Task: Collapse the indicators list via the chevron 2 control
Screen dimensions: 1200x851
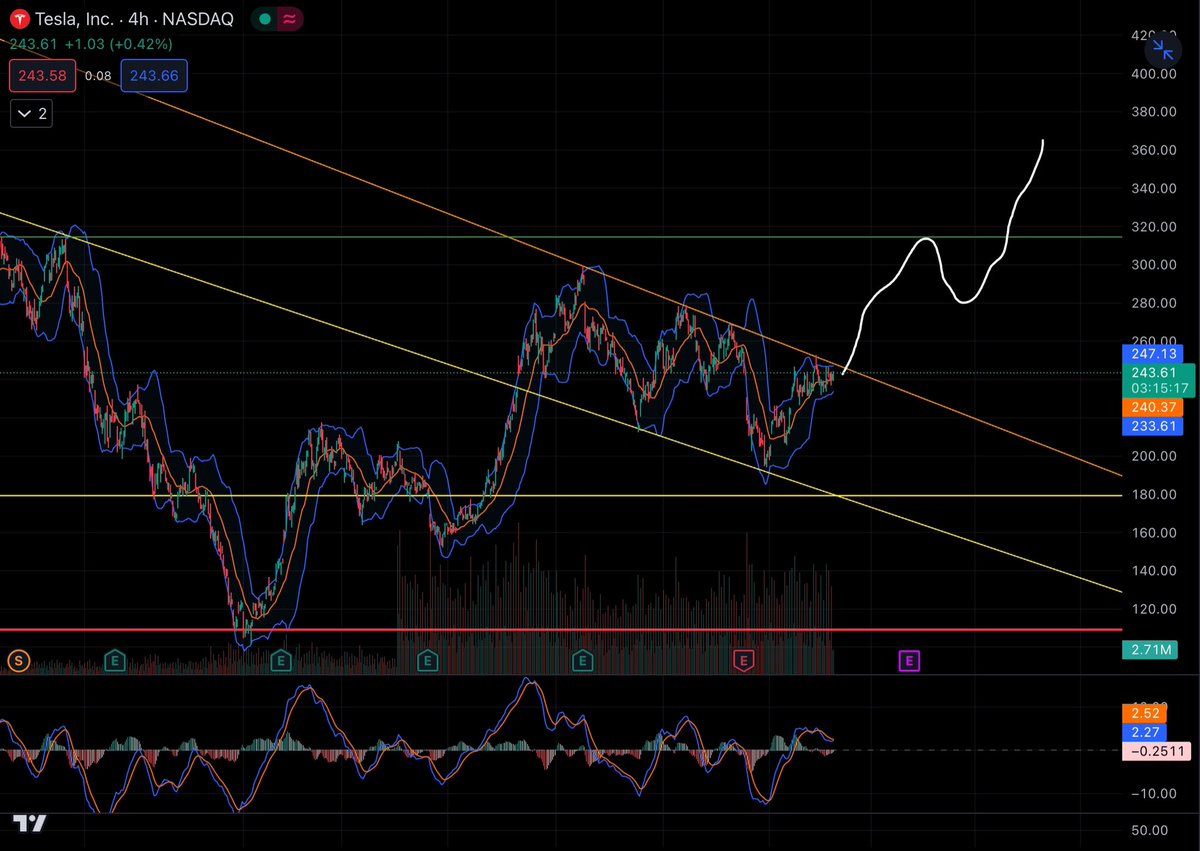Action: point(30,113)
